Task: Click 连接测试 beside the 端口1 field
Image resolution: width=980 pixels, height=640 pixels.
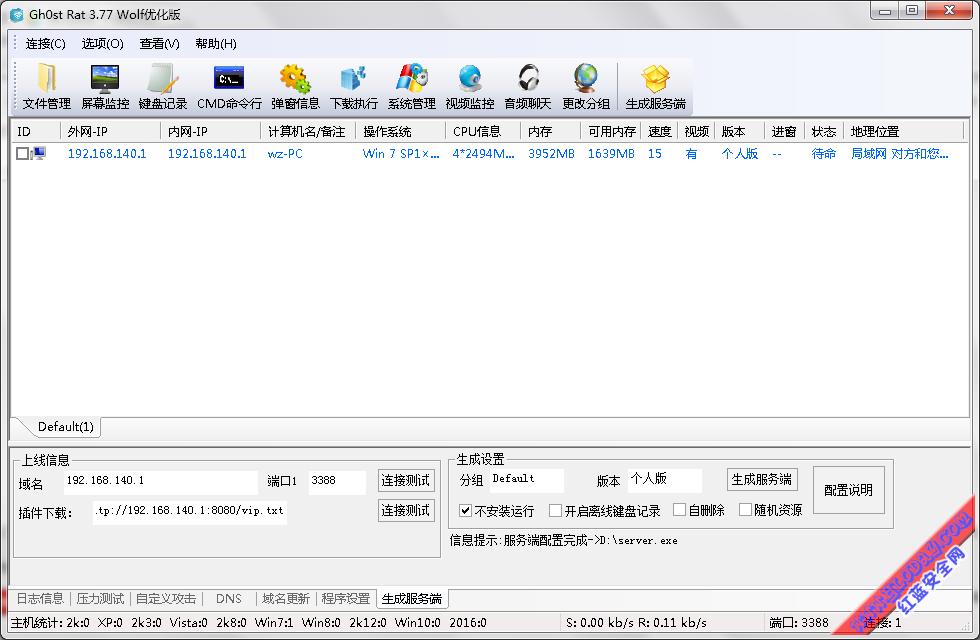Action: pyautogui.click(x=406, y=481)
